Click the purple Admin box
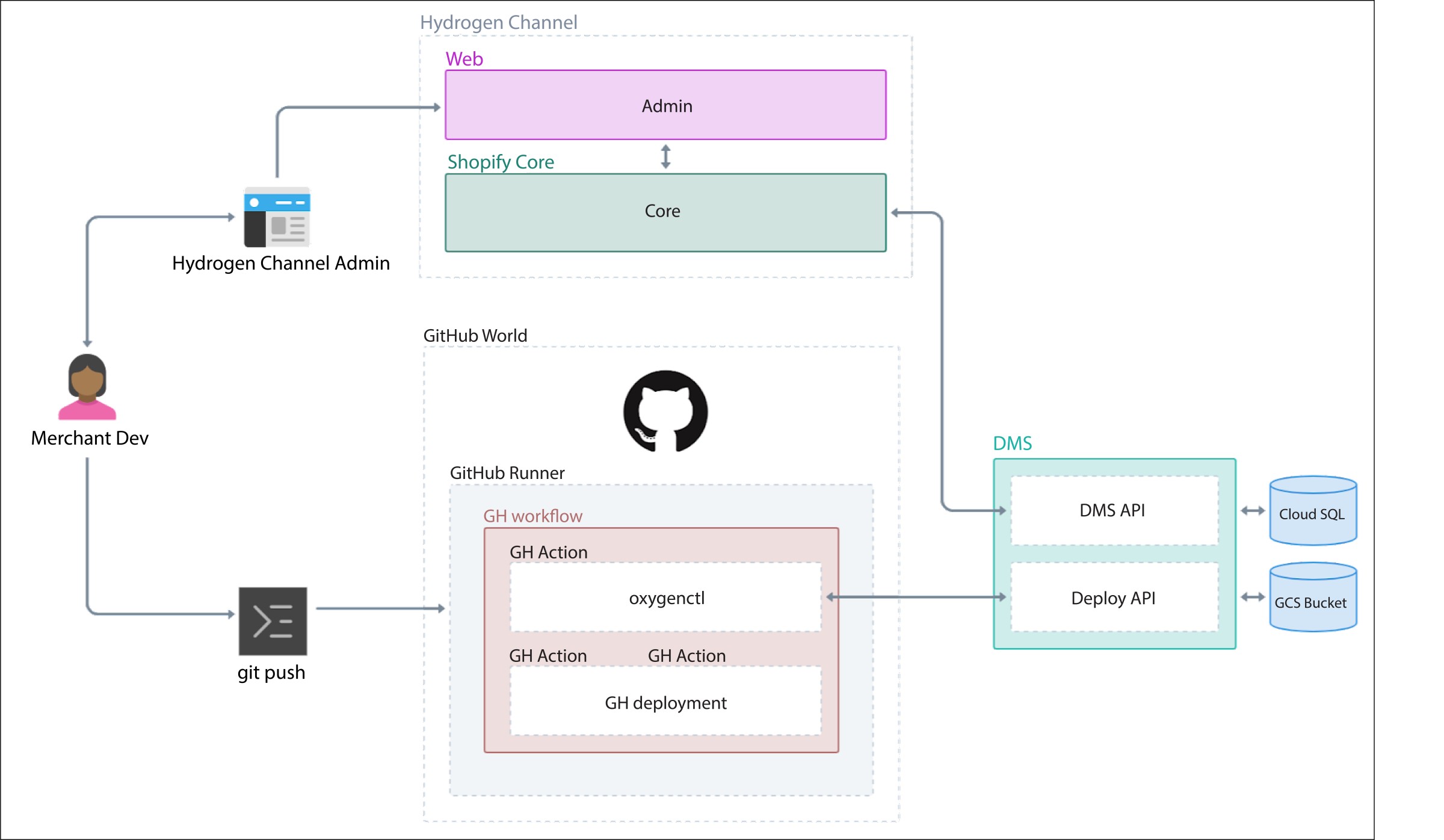1444x840 pixels. pyautogui.click(x=665, y=105)
